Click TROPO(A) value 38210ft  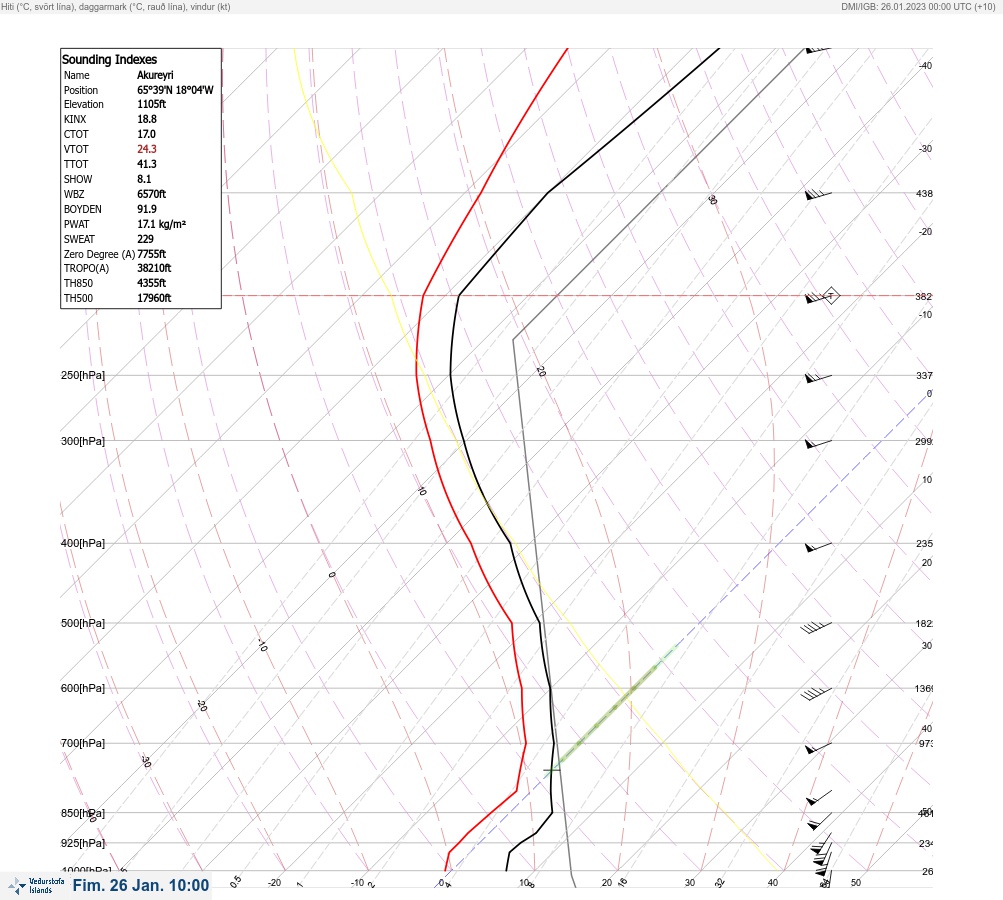pos(154,268)
